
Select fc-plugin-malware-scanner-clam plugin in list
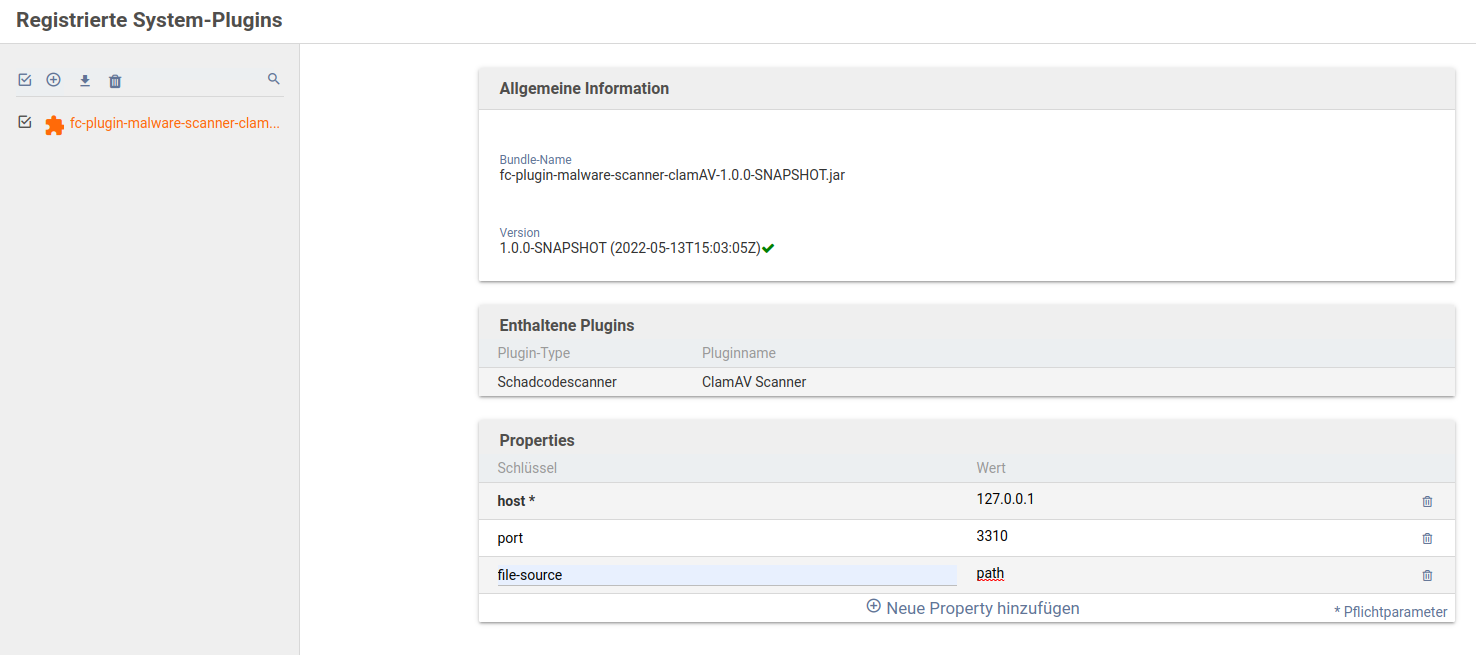174,124
